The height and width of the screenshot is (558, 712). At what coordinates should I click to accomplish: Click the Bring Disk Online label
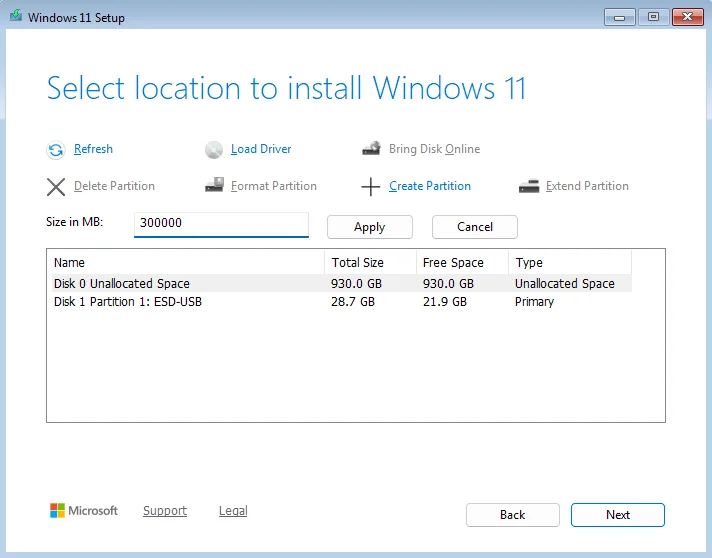(x=435, y=149)
